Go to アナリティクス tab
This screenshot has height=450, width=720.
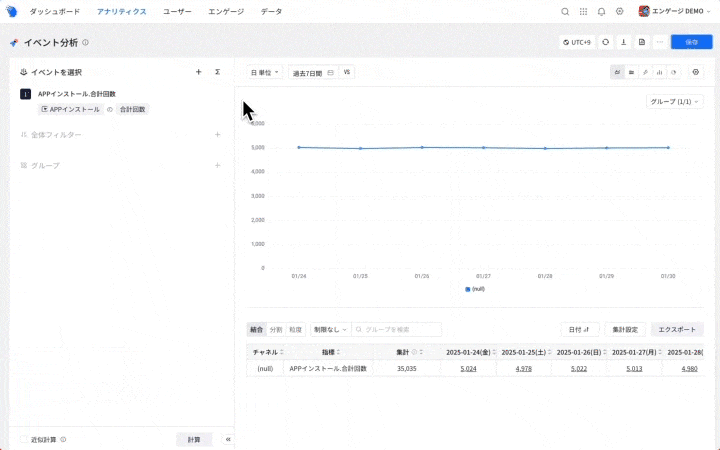coord(122,11)
